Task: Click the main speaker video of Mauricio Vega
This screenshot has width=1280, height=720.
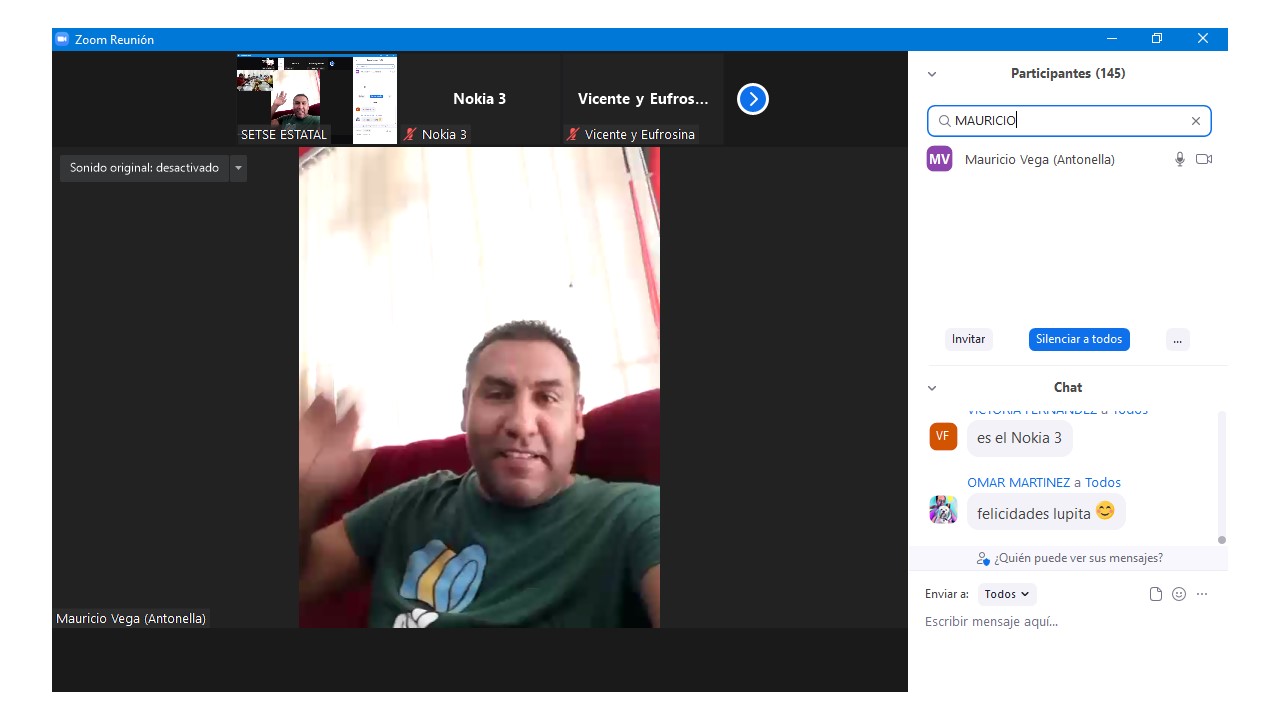Action: pyautogui.click(x=479, y=388)
